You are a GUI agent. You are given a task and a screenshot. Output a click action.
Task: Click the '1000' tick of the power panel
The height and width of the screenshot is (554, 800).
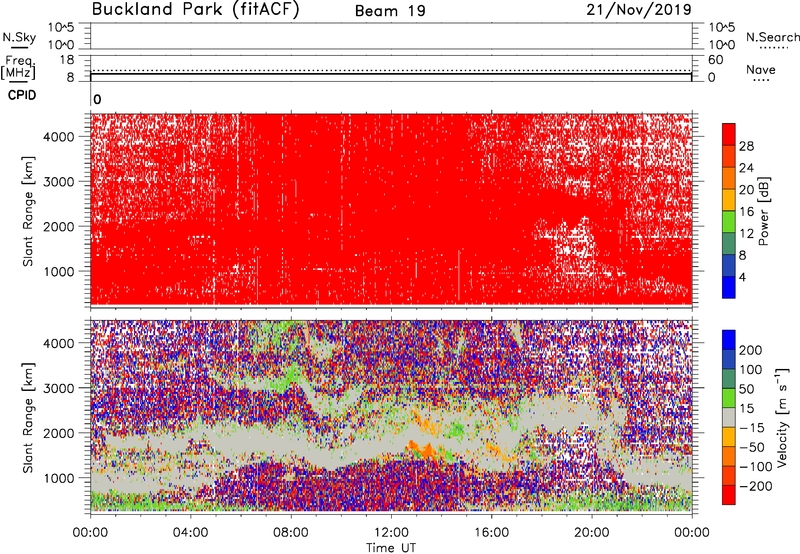pos(58,271)
